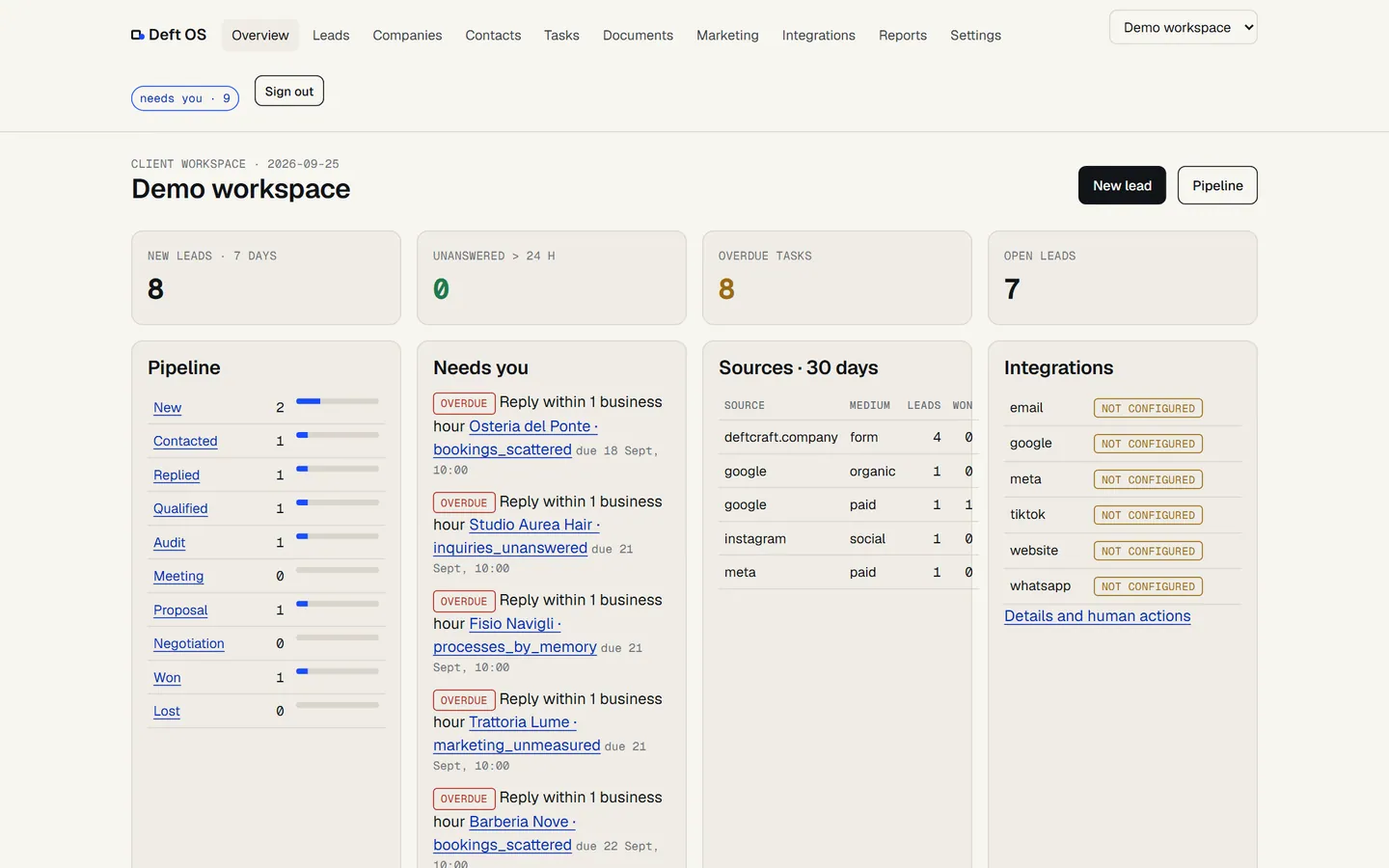
Task: Open the Tasks nav item
Action: (x=561, y=35)
